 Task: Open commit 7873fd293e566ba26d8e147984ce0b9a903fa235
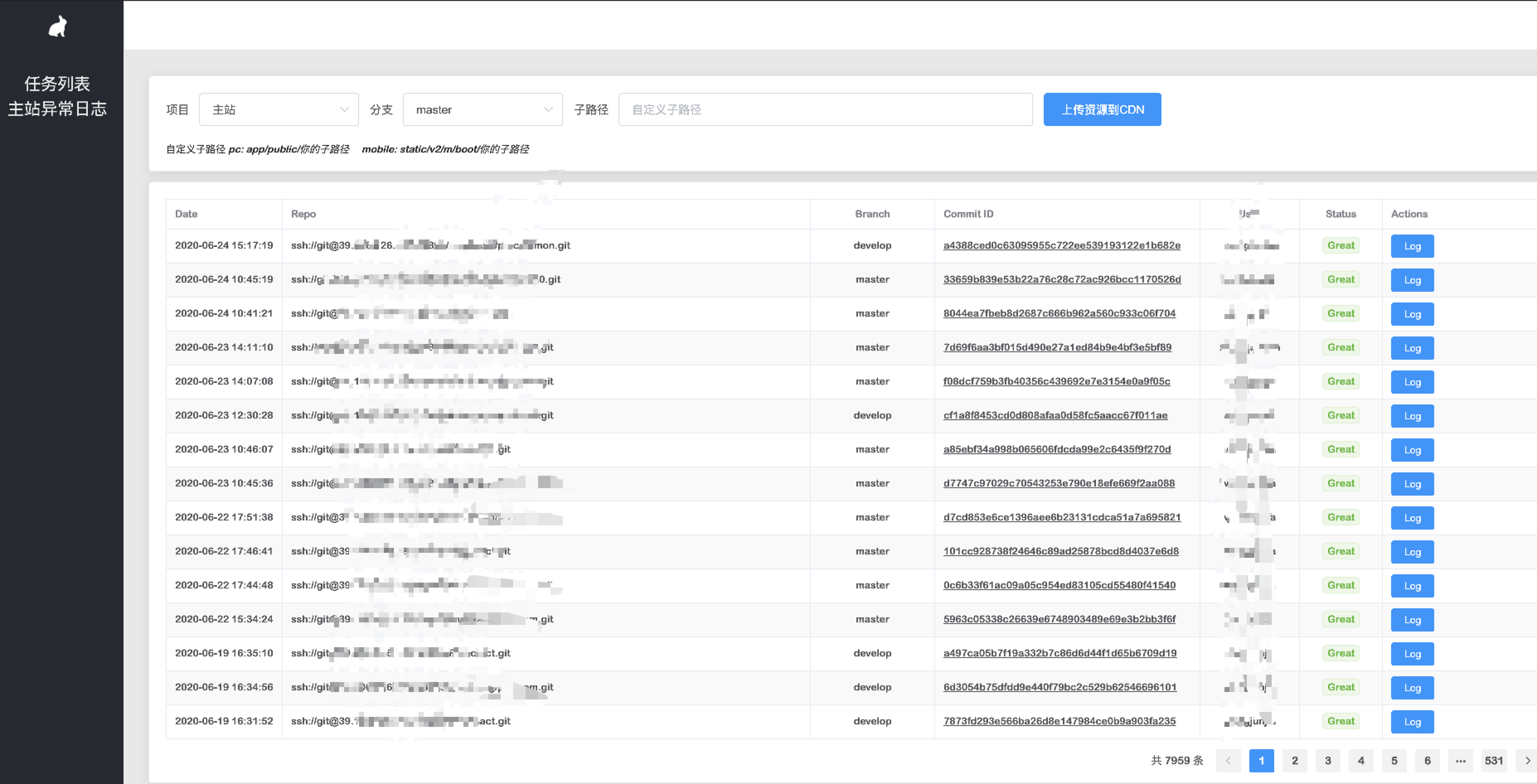pos(1060,721)
